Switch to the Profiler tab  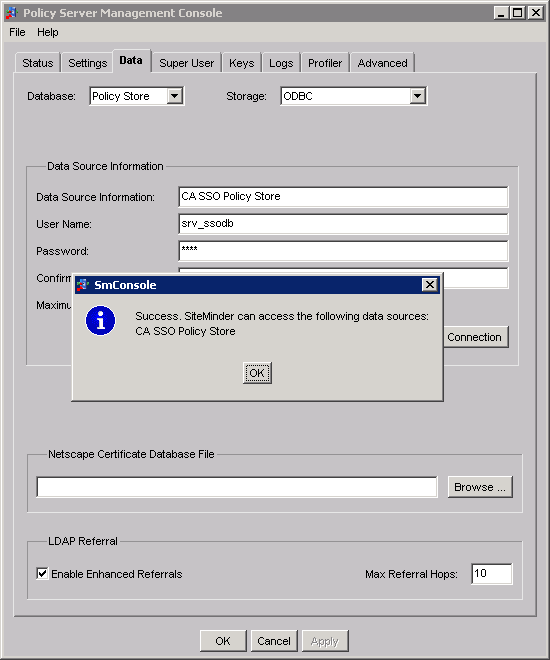pyautogui.click(x=325, y=63)
